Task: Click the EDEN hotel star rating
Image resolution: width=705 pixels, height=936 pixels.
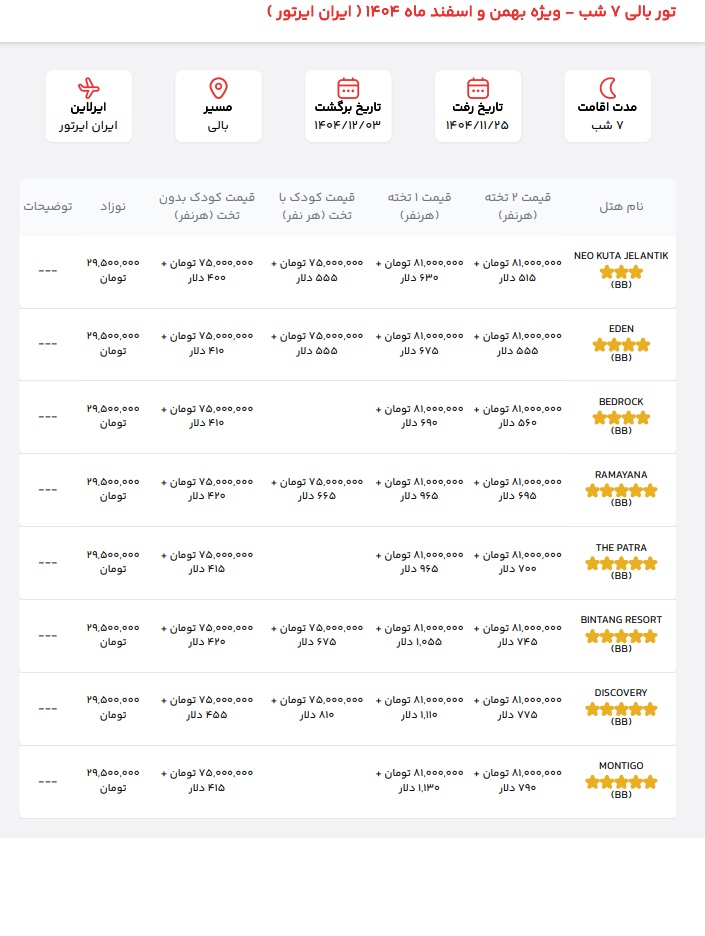Action: (x=621, y=345)
